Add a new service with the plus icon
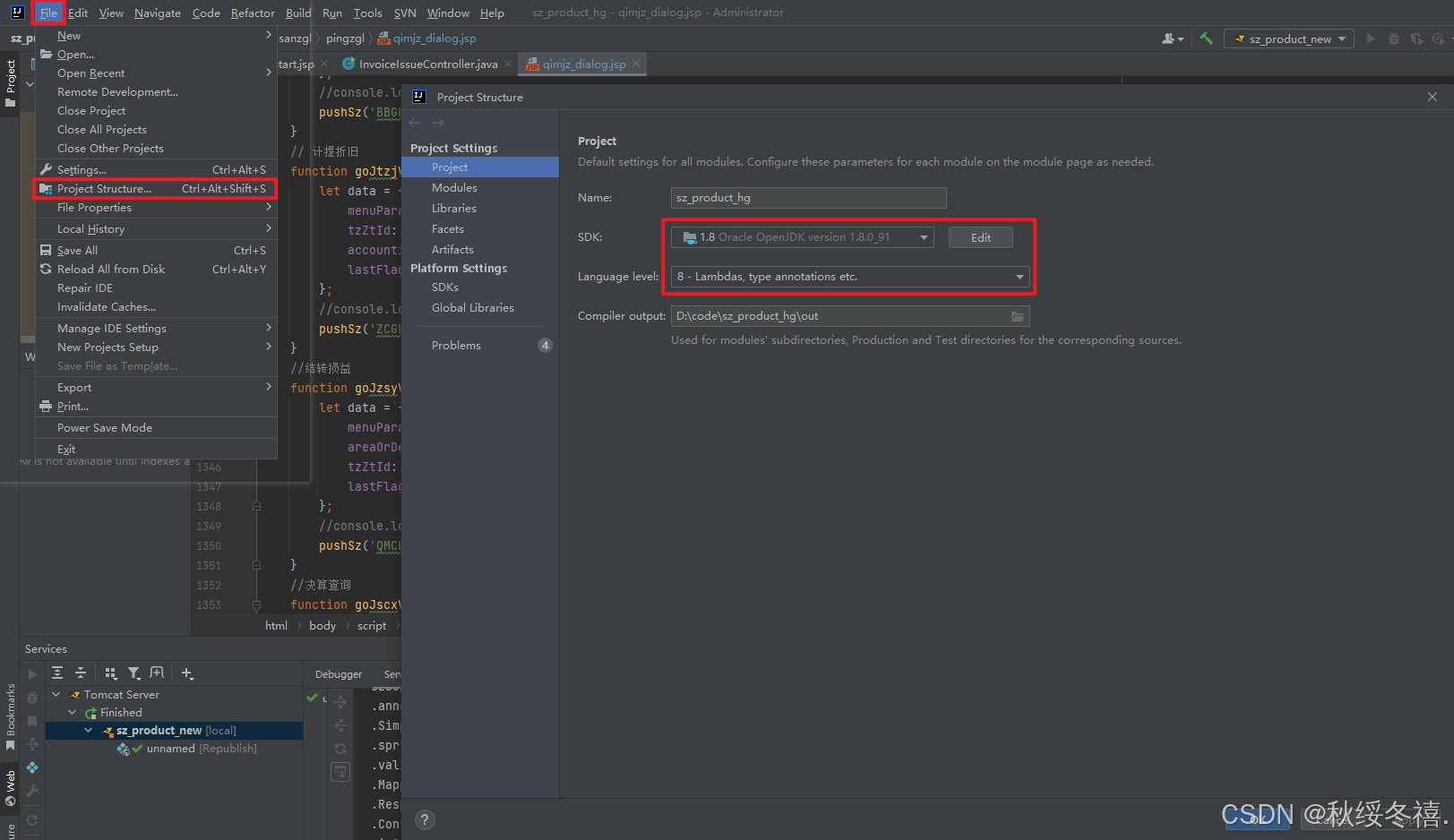This screenshot has height=840, width=1454. point(186,673)
